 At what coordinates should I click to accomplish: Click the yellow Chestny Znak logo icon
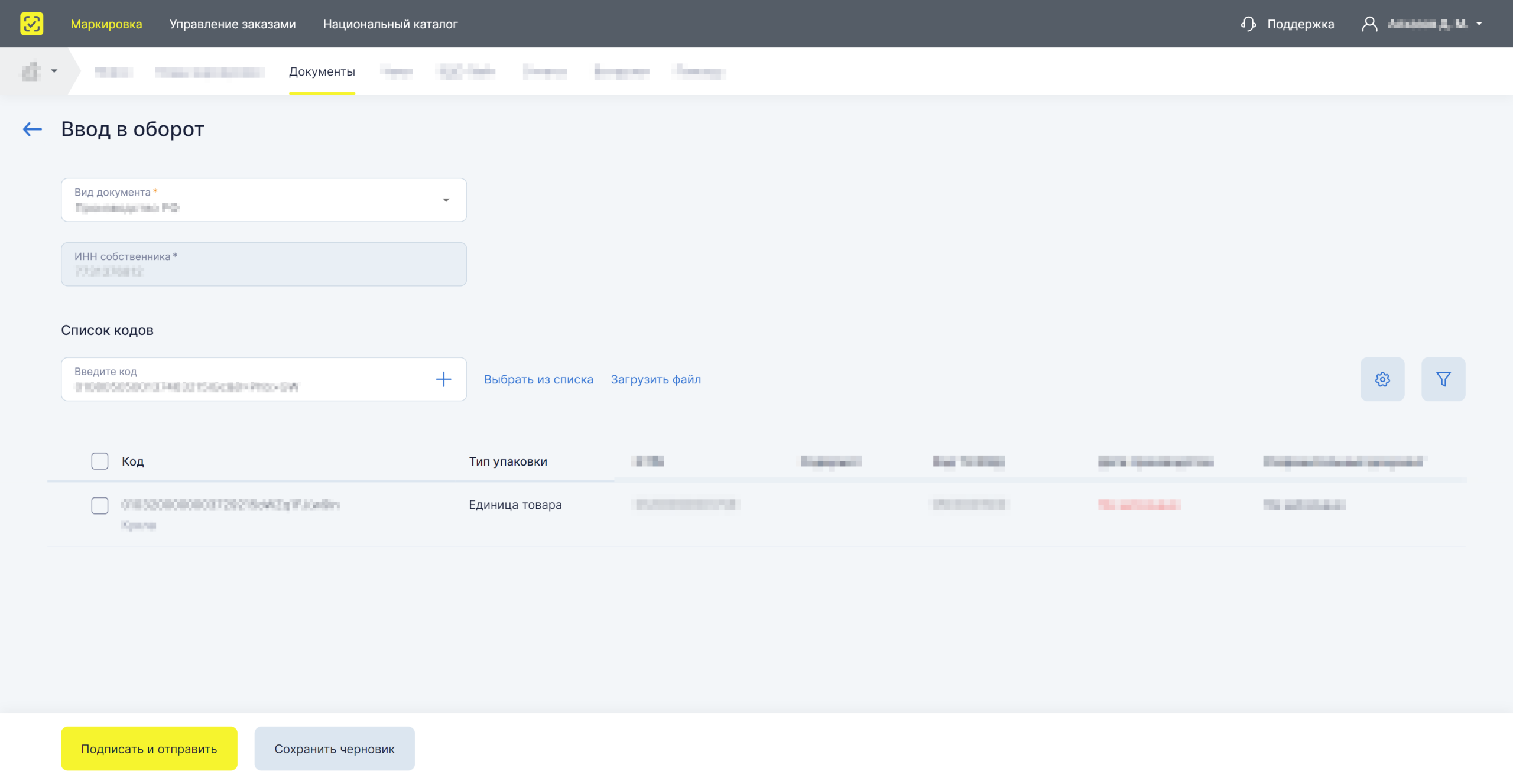[31, 24]
